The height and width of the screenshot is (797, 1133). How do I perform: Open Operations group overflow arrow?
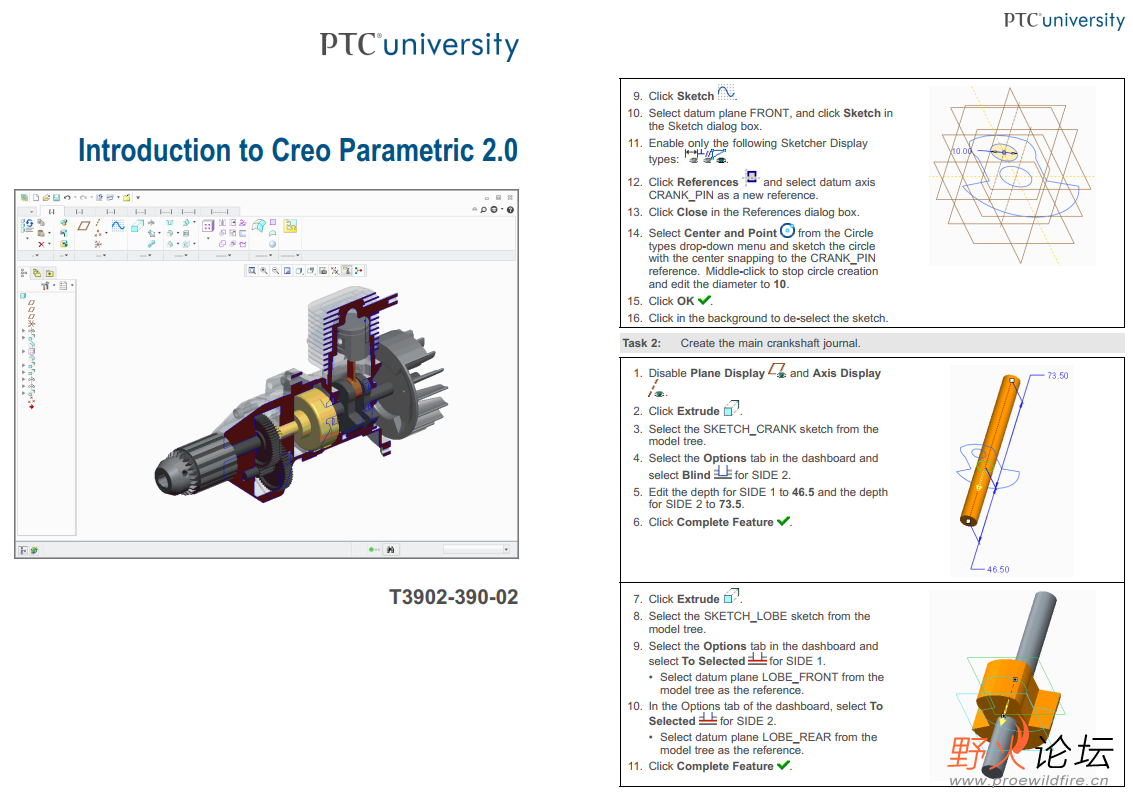35,255
